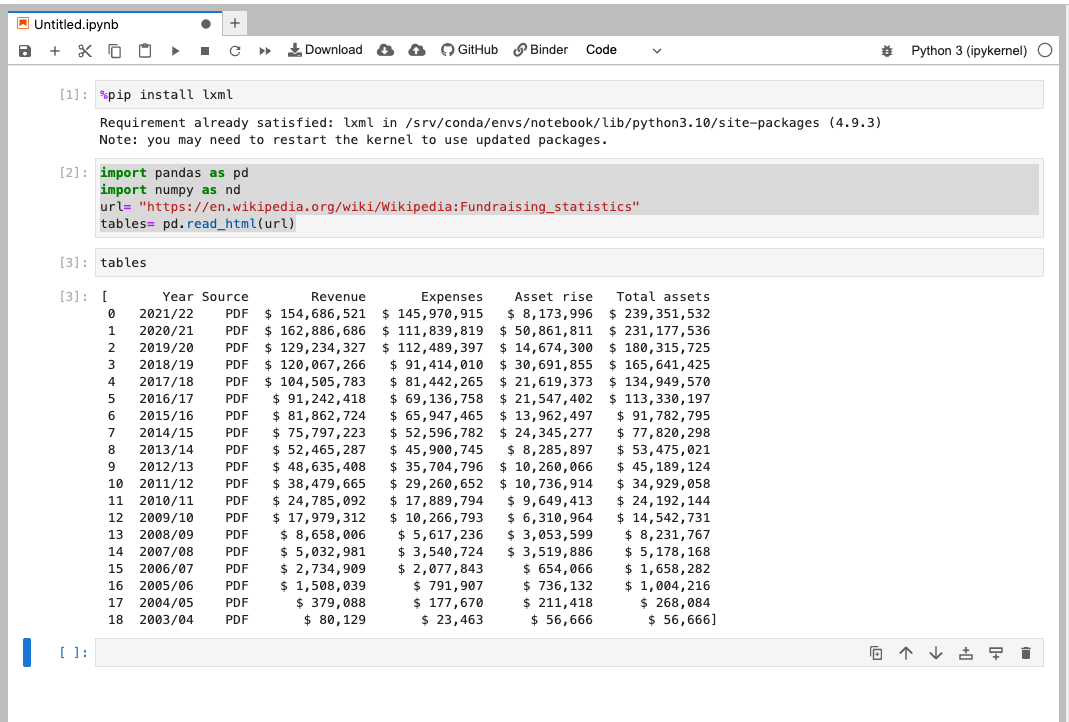
Task: Open a new launcher tab
Action: (234, 23)
